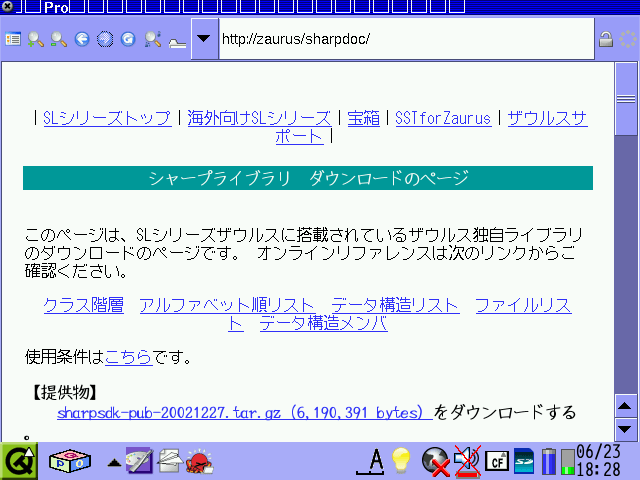Expand the taskbar up-triangle launcher
Viewport: 640px width, 480px height.
click(x=114, y=463)
